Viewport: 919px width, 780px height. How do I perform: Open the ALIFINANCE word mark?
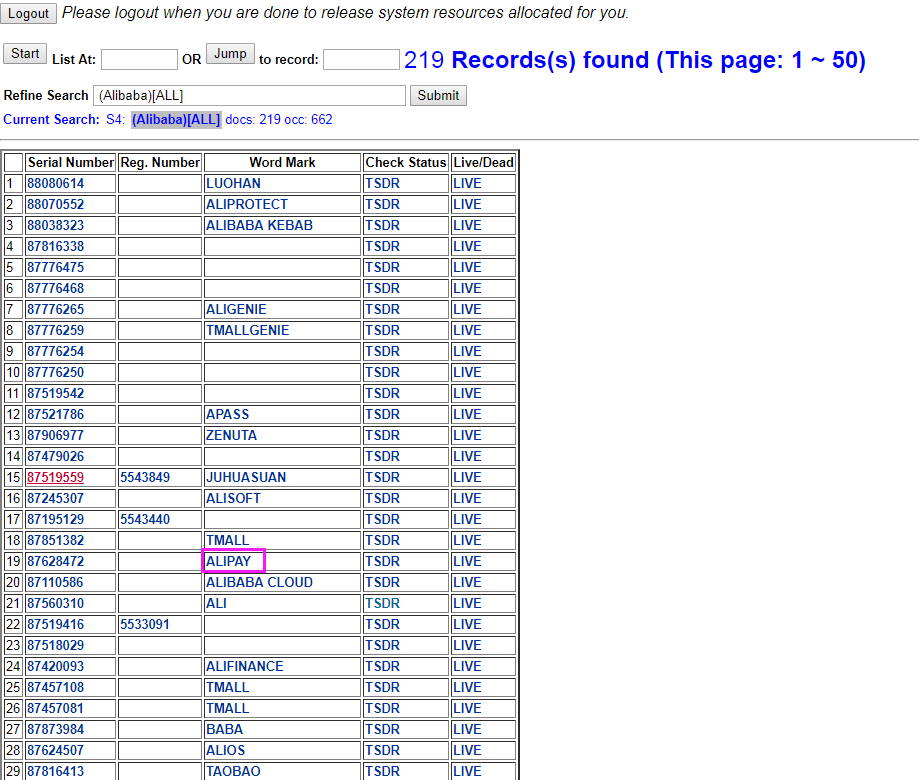pos(244,667)
